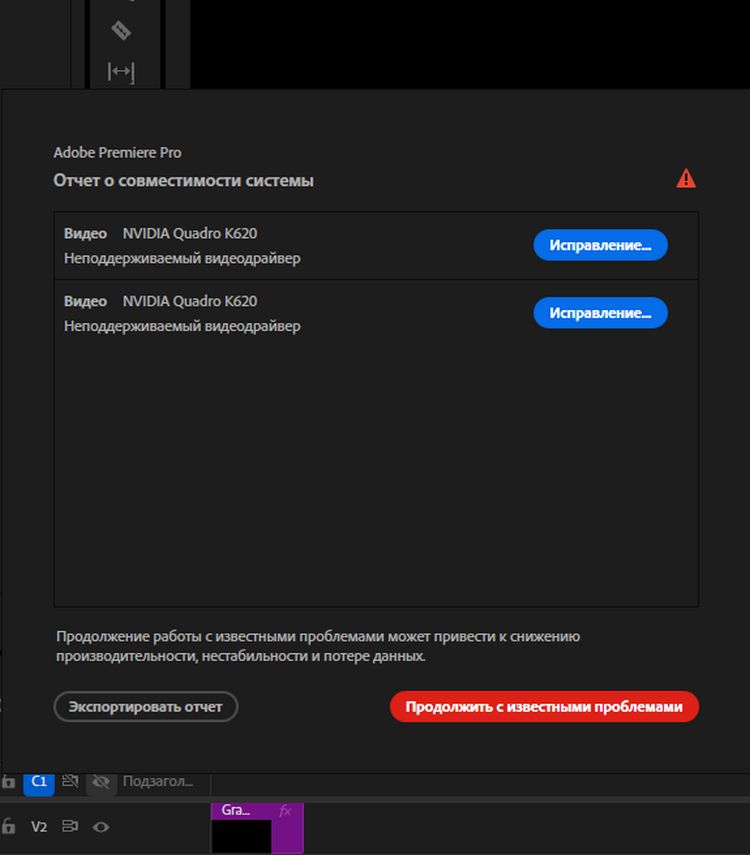Click the second Неподдерживаемый видеодрайвер message
The height and width of the screenshot is (855, 750).
[182, 326]
